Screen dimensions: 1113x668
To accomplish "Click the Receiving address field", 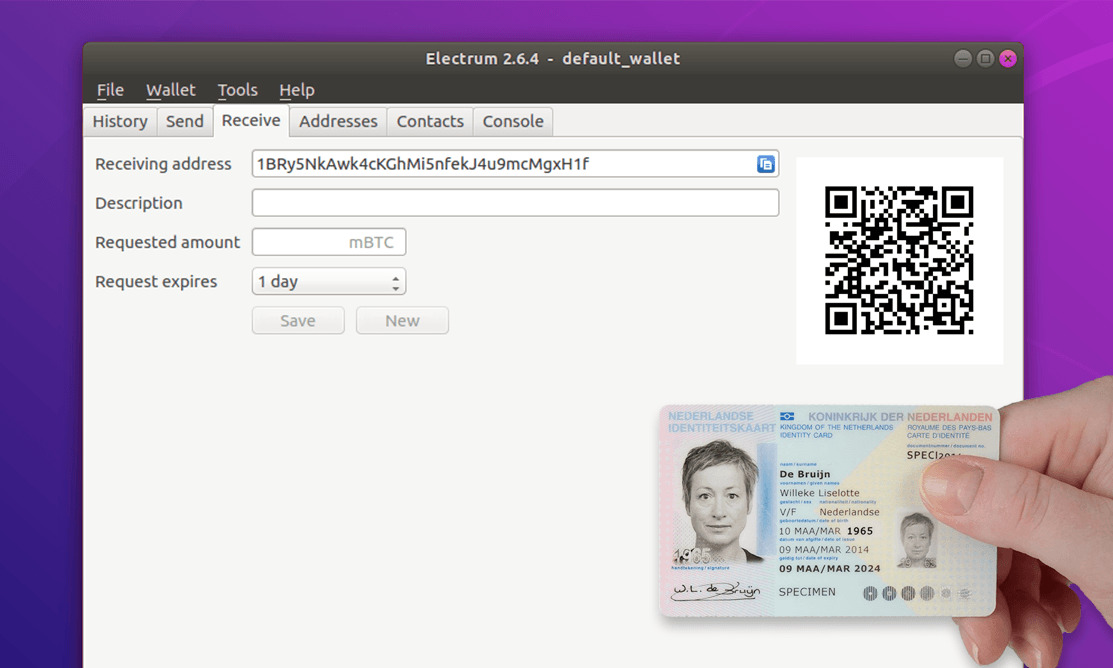I will tap(515, 164).
